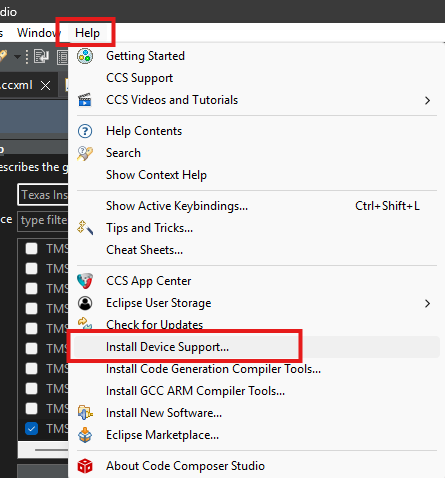Screen dimensions: 445x478
Task: Open the Texas Instruments connection dropdown
Action: pos(43,195)
